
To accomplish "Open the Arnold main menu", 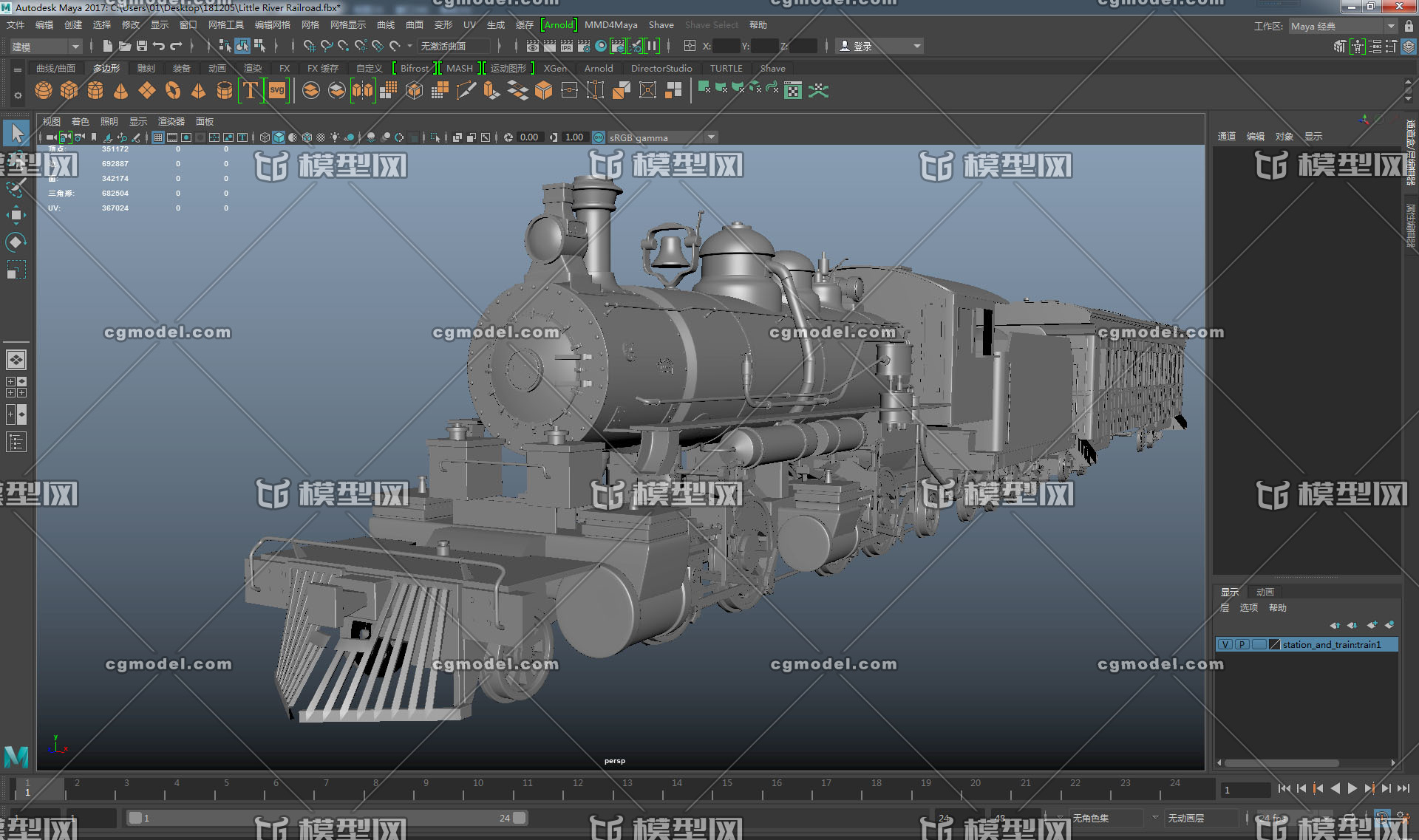I will click(559, 25).
